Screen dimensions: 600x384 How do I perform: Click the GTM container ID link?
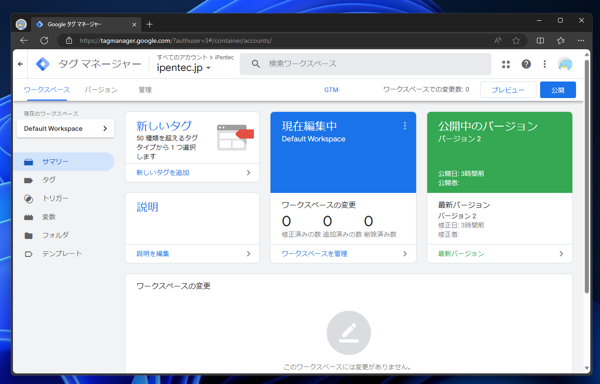click(x=332, y=90)
